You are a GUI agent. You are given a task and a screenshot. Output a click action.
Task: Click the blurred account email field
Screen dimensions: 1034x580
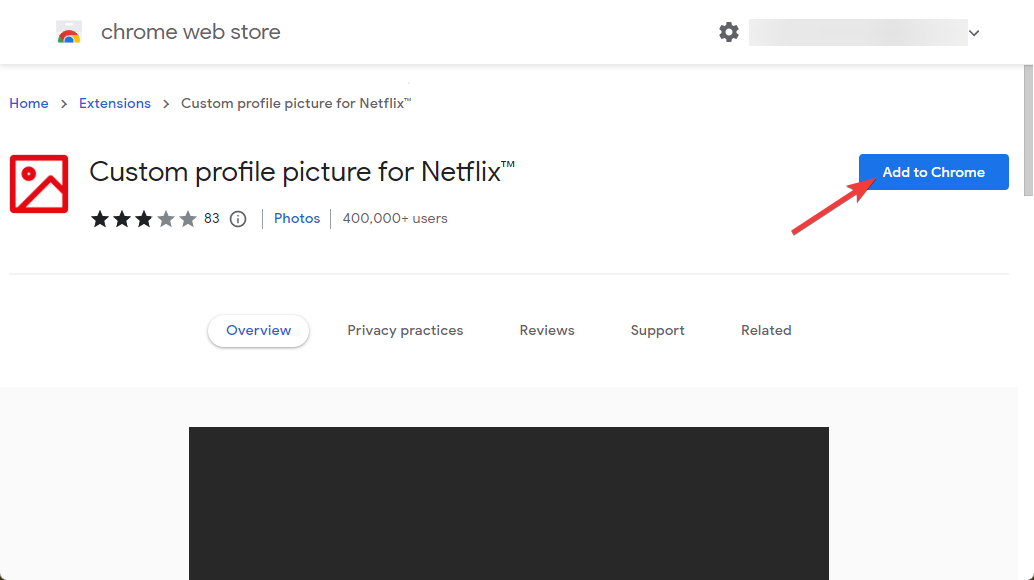(x=859, y=32)
